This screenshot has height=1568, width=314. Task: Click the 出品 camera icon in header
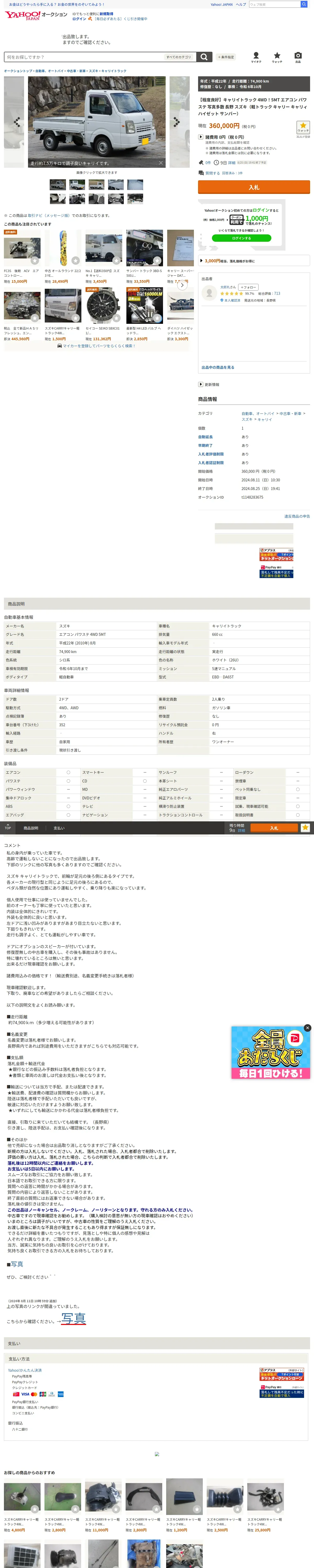click(298, 57)
